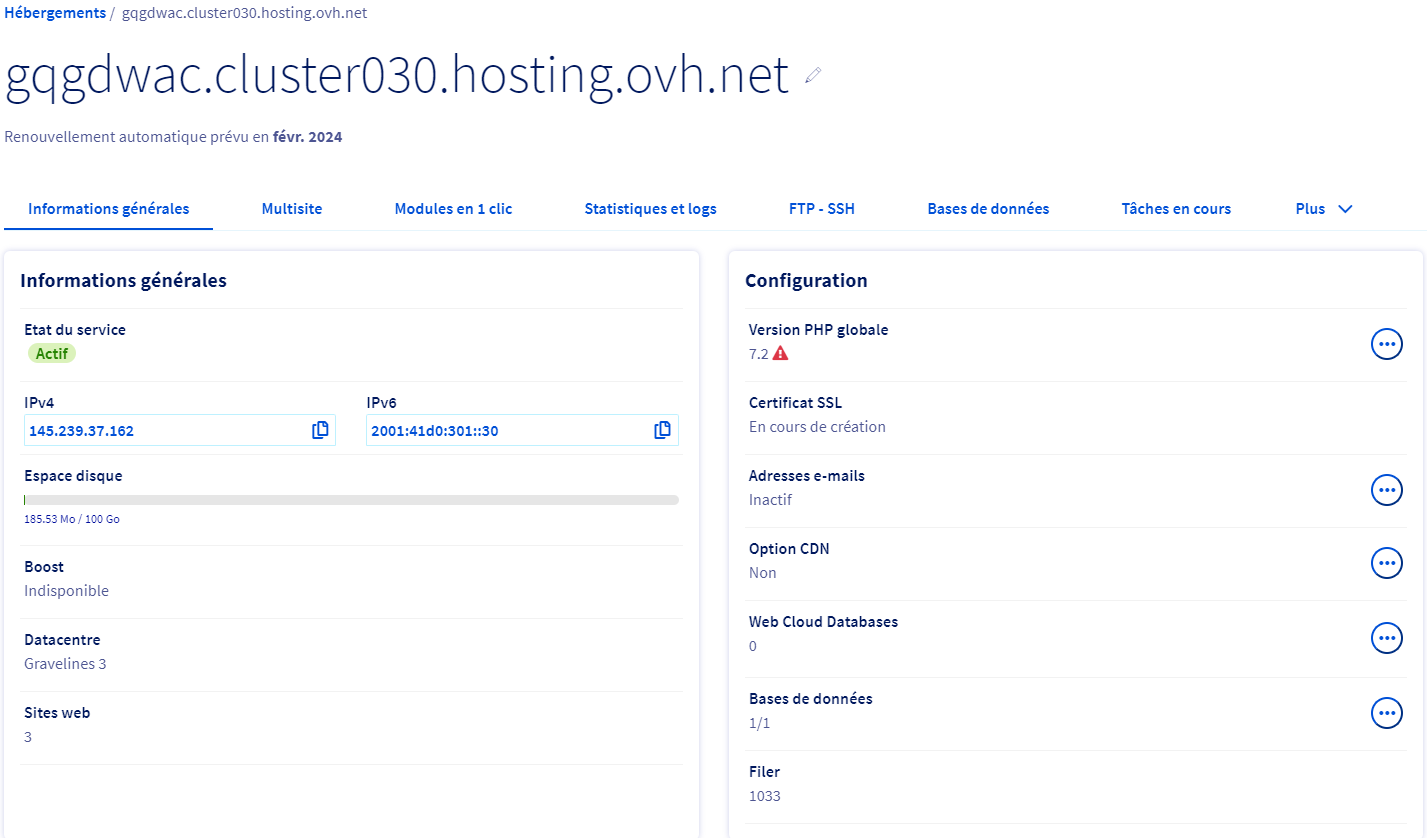Switch to the Multisite tab
1427x838 pixels.
pos(291,209)
